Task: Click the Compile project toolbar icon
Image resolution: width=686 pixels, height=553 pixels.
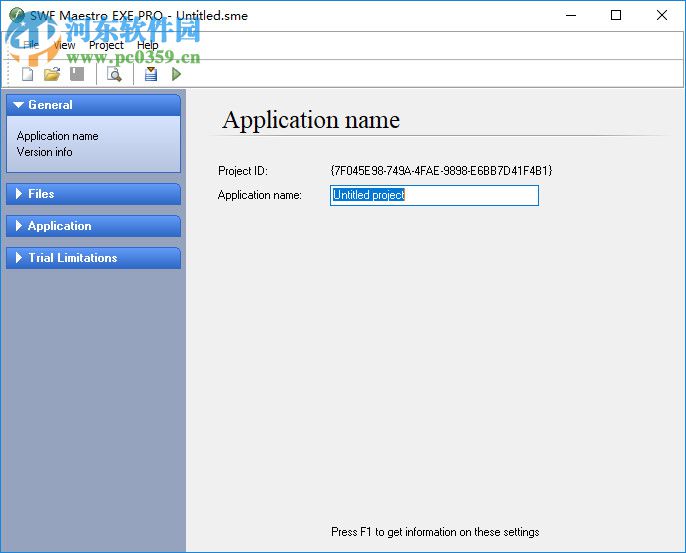Action: tap(151, 74)
